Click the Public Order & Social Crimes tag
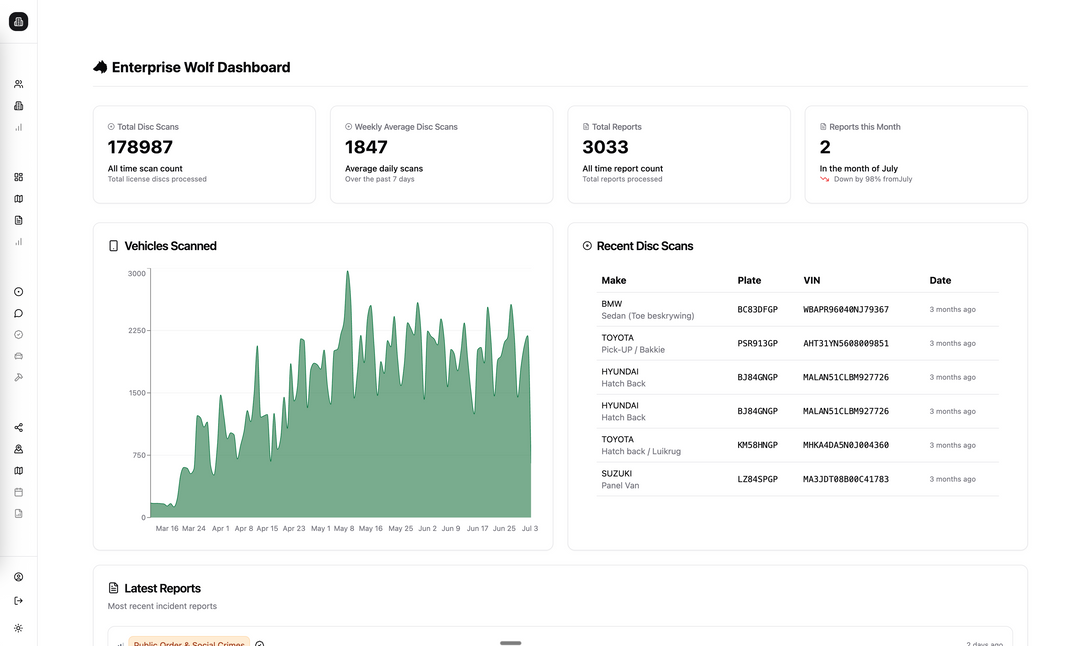1080x646 pixels. (190, 642)
